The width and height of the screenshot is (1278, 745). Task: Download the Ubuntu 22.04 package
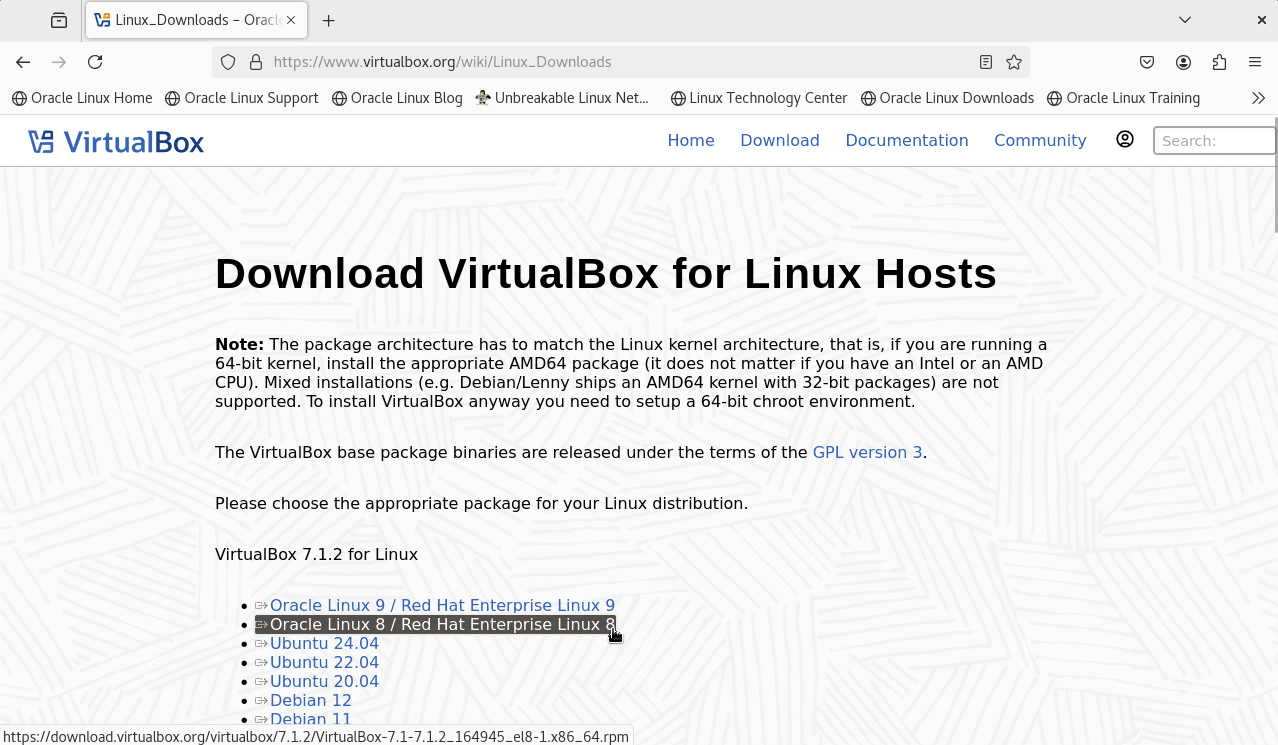[324, 662]
